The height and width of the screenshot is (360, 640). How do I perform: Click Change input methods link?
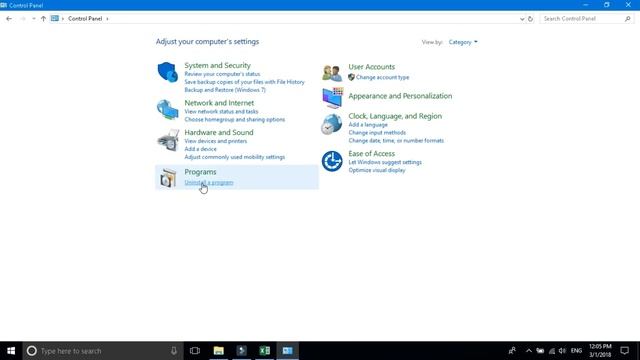[x=377, y=133]
